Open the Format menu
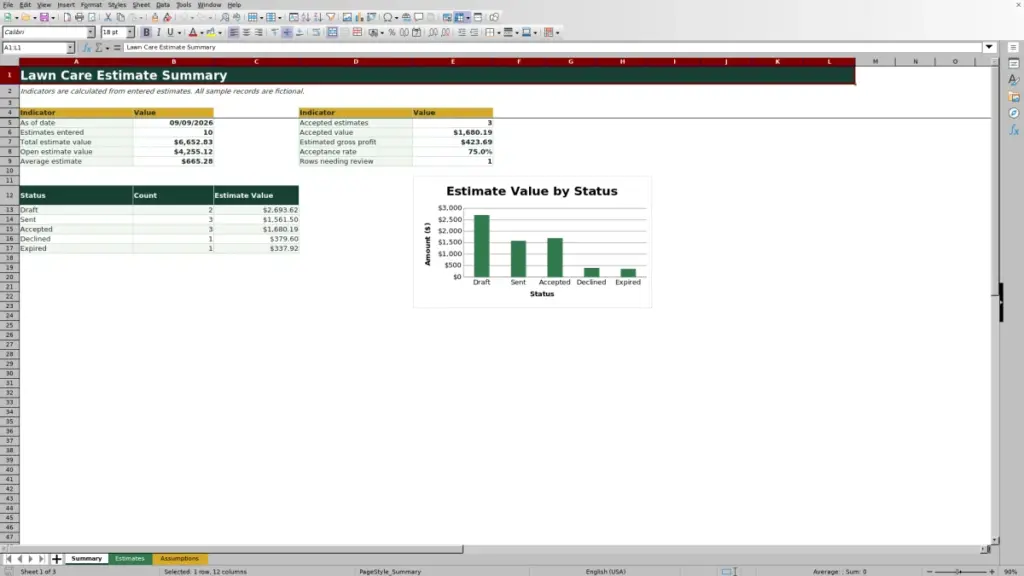1024x576 pixels. tap(91, 5)
